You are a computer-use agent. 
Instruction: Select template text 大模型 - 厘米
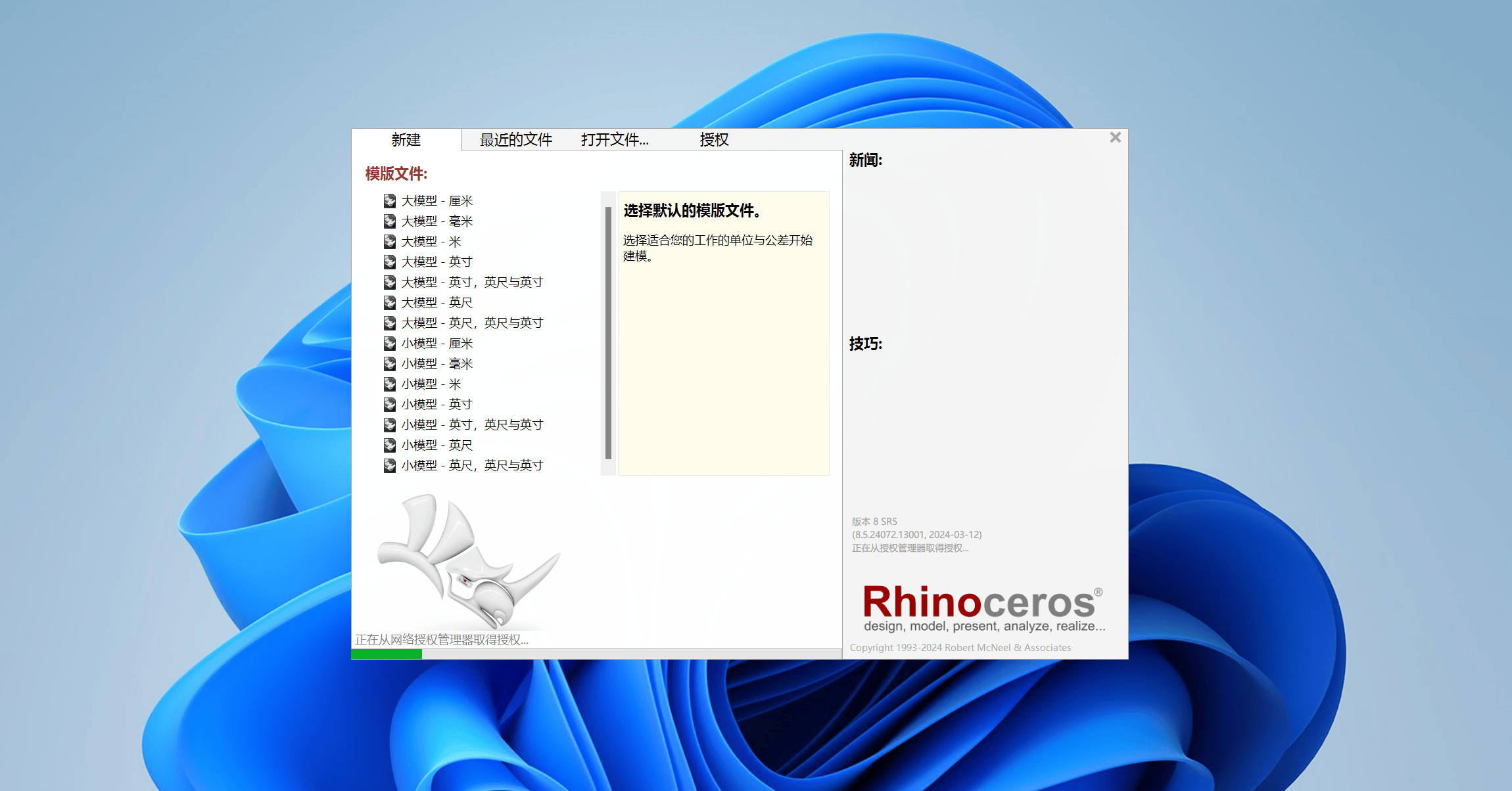(x=437, y=201)
